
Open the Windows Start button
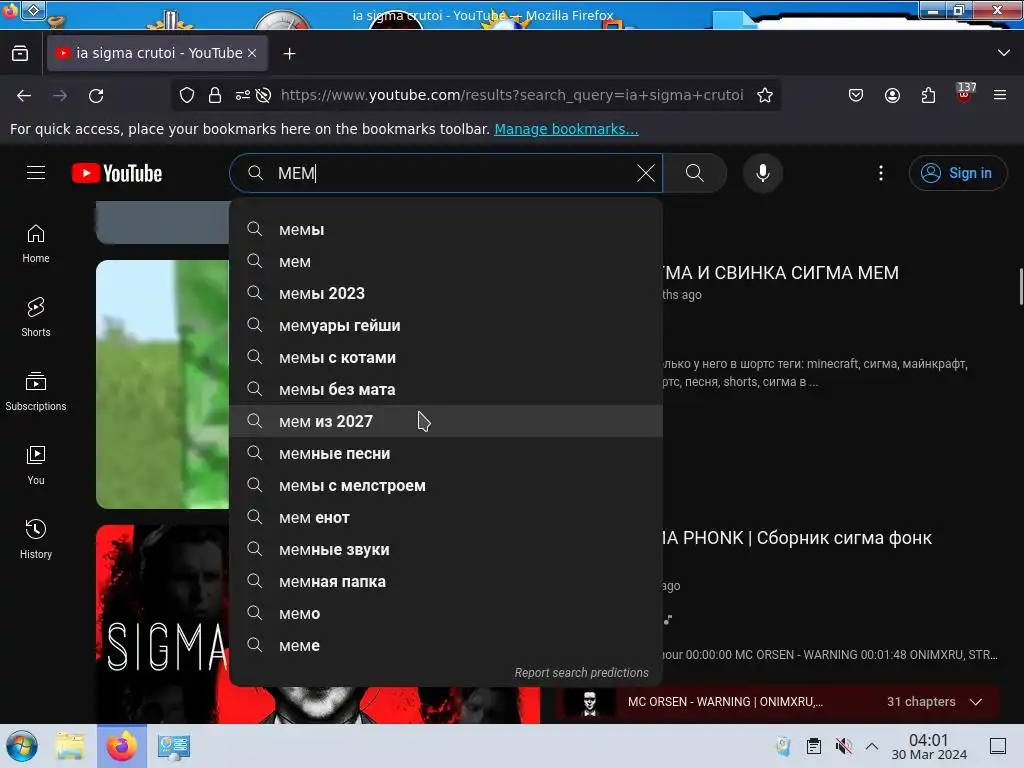[22, 746]
